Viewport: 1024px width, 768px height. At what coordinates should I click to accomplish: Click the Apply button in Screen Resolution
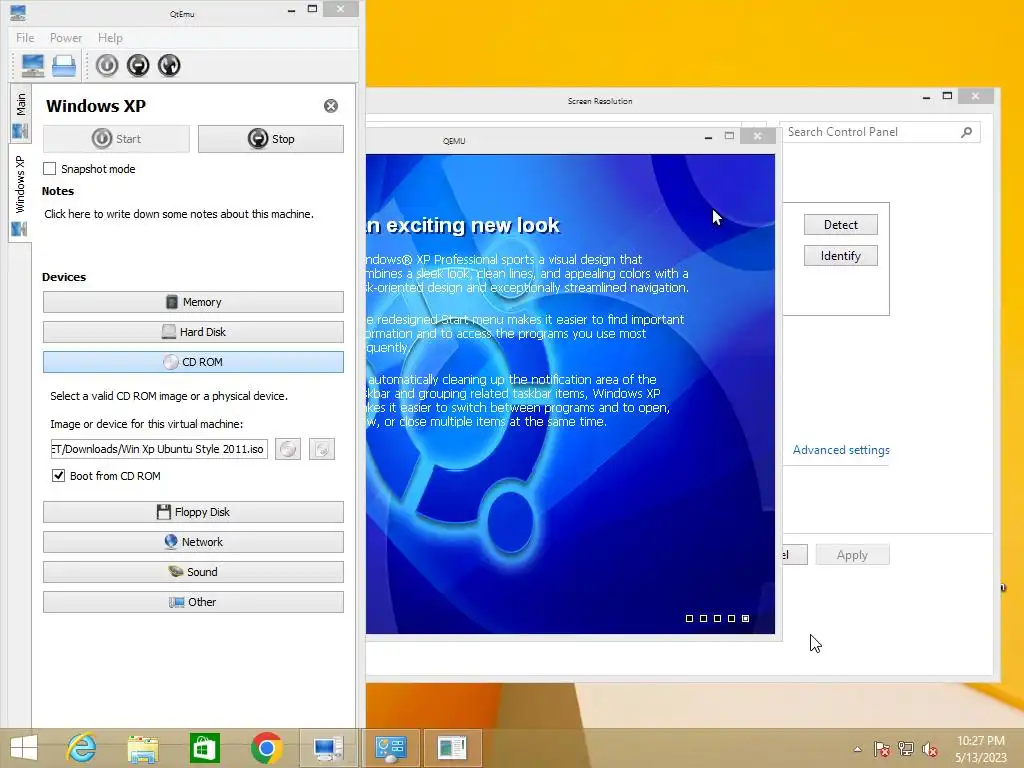point(852,555)
